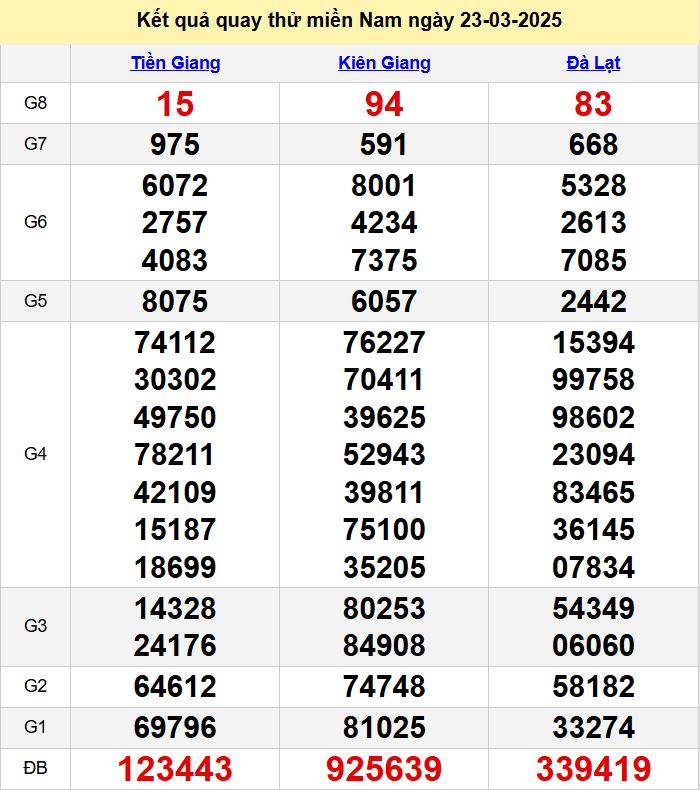Click G2 value 64612
Image resolution: width=700 pixels, height=790 pixels.
(175, 686)
